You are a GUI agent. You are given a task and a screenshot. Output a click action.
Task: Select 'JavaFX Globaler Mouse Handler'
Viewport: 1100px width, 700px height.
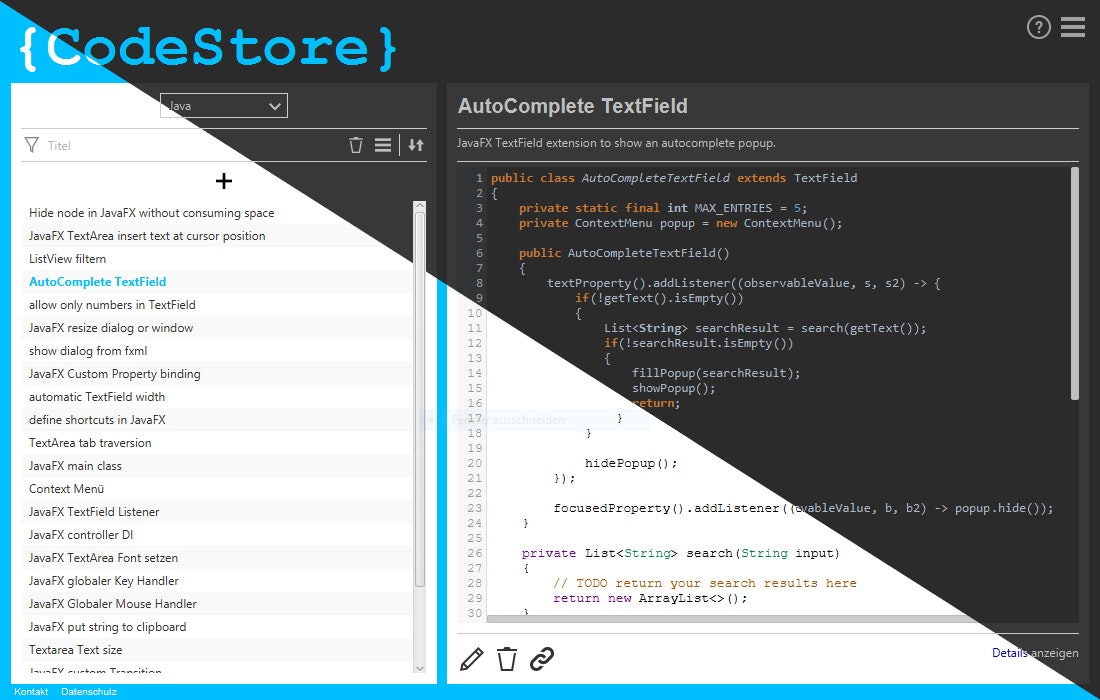(217, 604)
